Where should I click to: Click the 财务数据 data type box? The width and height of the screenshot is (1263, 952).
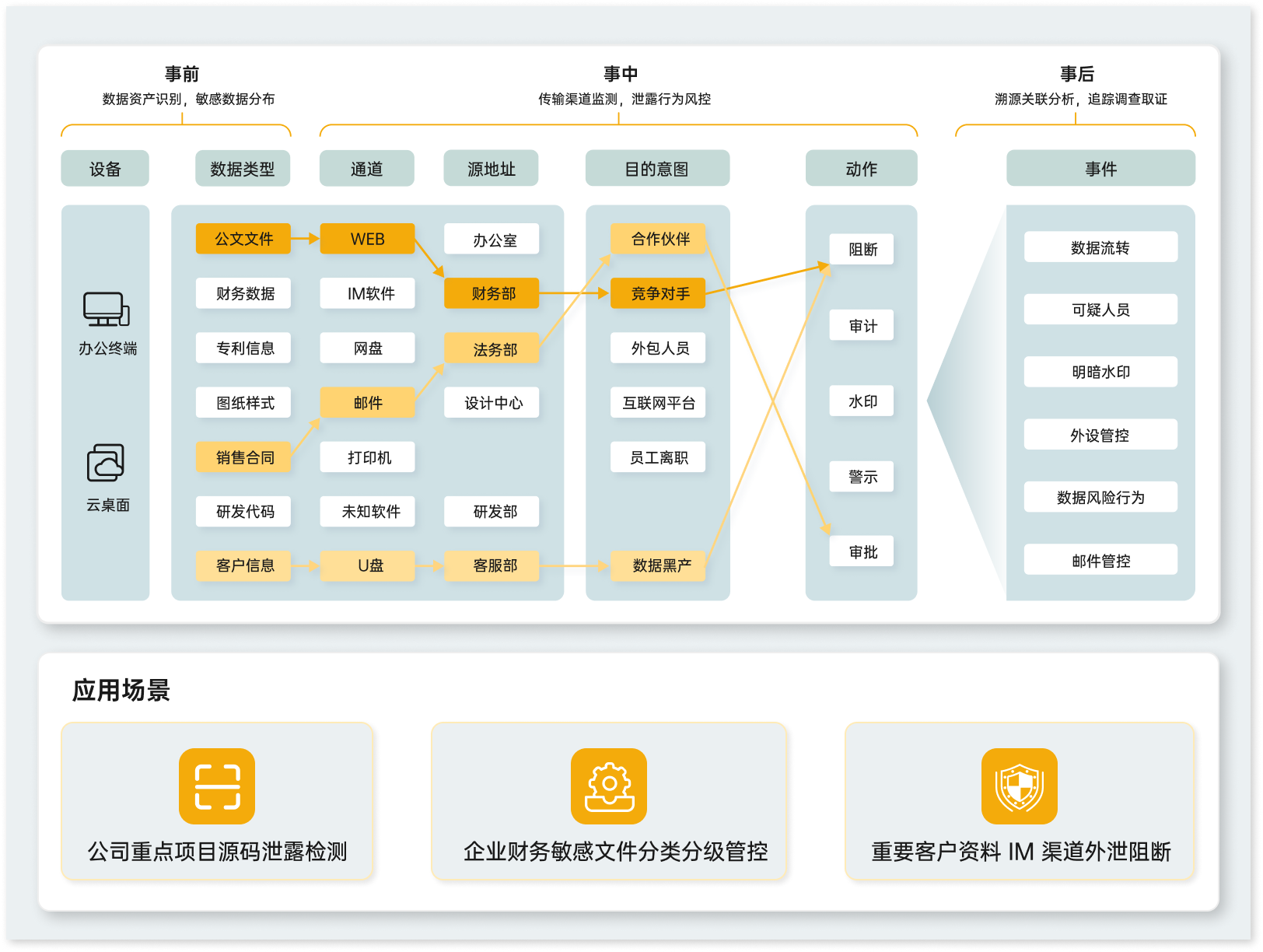(x=243, y=293)
